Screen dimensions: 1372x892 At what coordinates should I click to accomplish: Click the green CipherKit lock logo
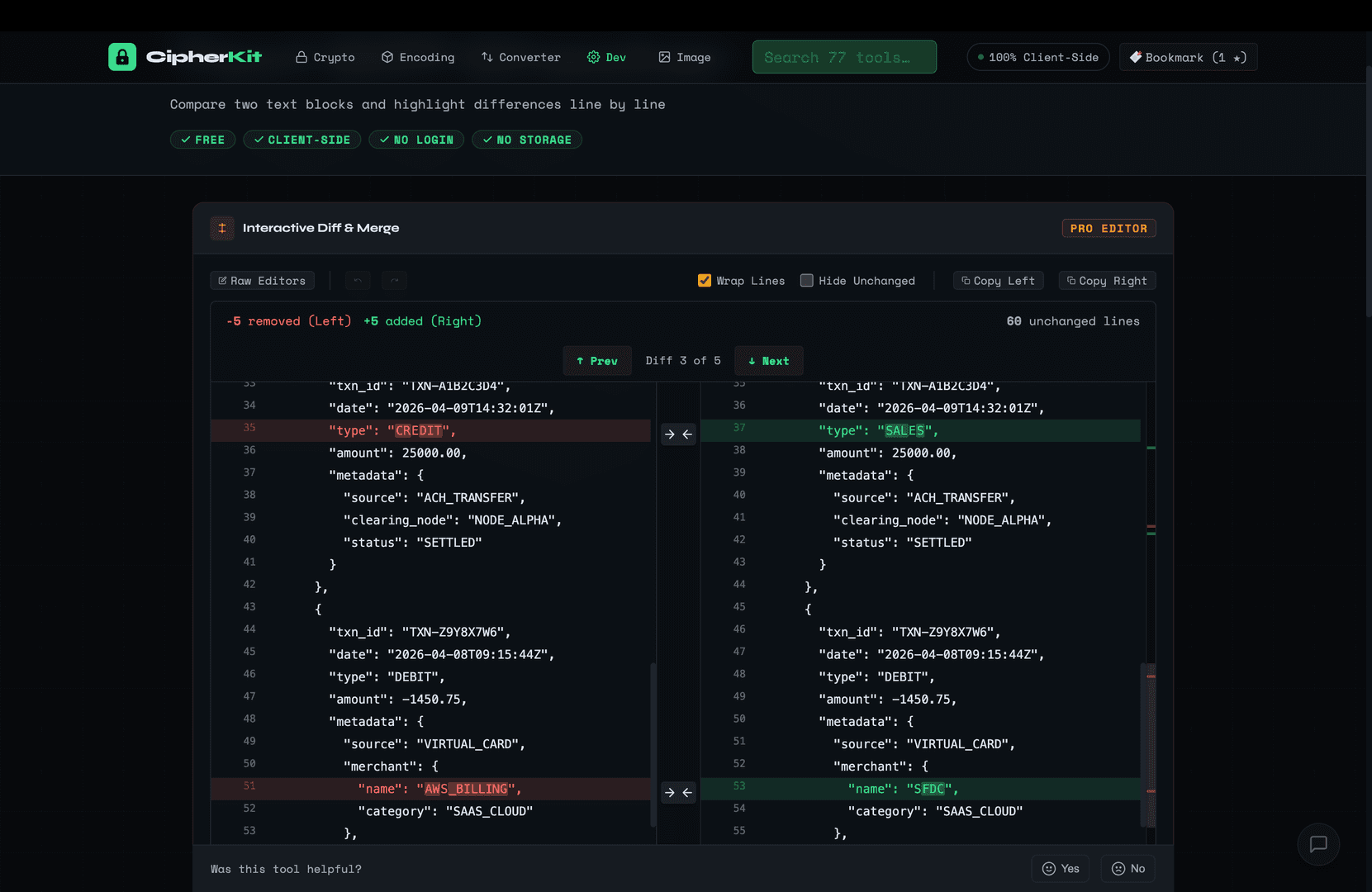click(122, 57)
